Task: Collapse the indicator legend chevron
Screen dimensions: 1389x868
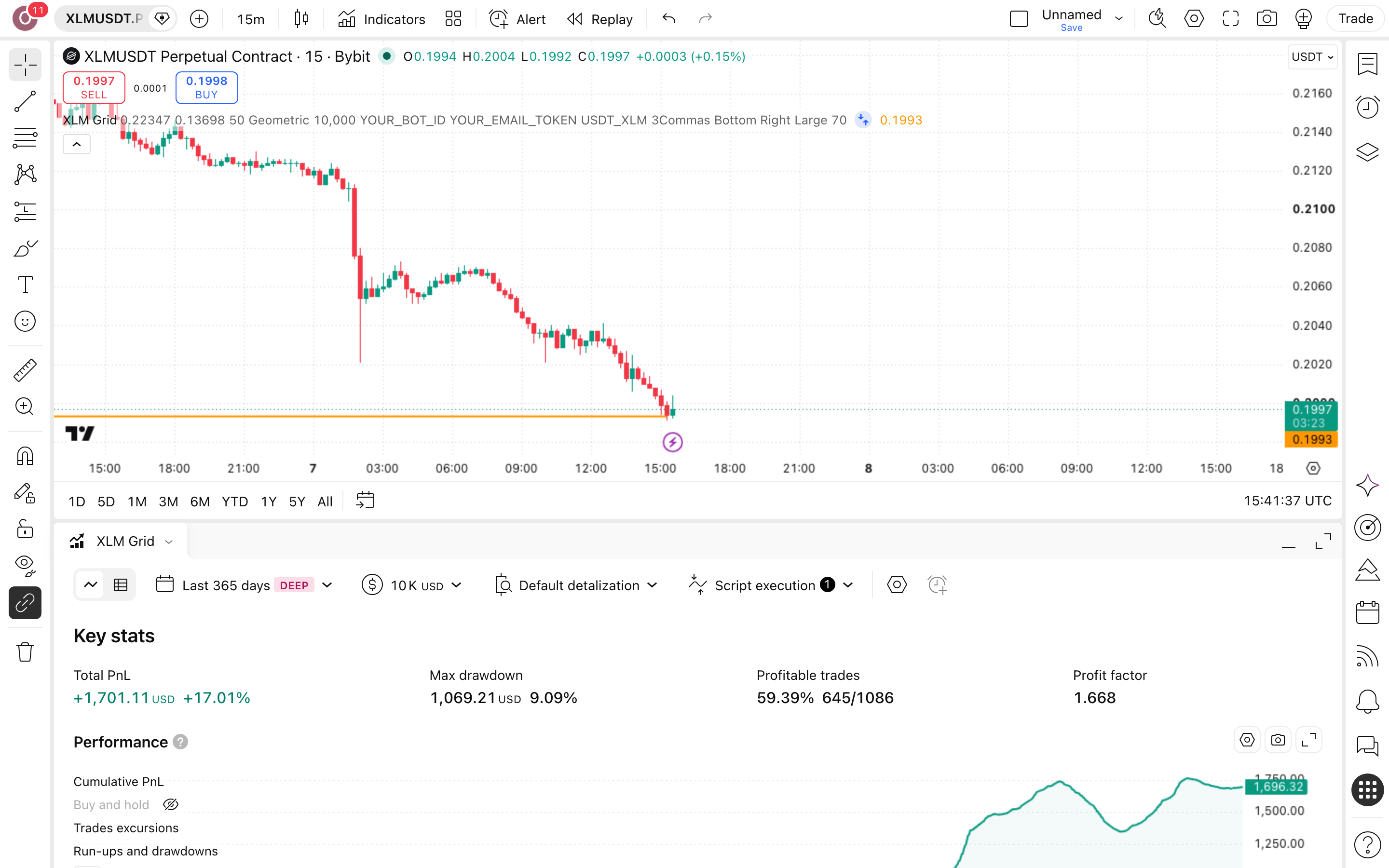Action: [x=76, y=144]
